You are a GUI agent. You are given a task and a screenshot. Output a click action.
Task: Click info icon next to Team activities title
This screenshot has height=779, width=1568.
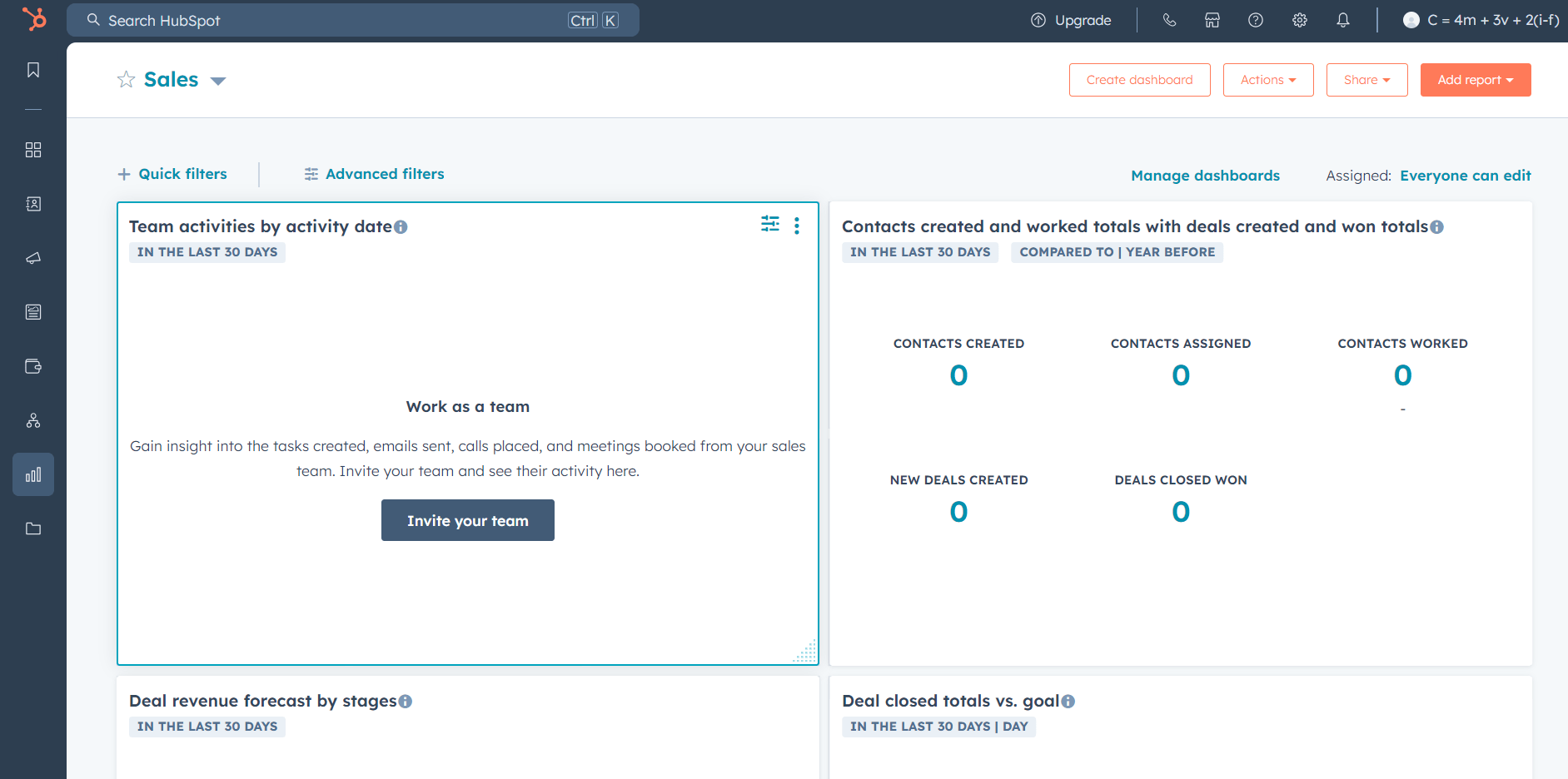click(x=401, y=227)
